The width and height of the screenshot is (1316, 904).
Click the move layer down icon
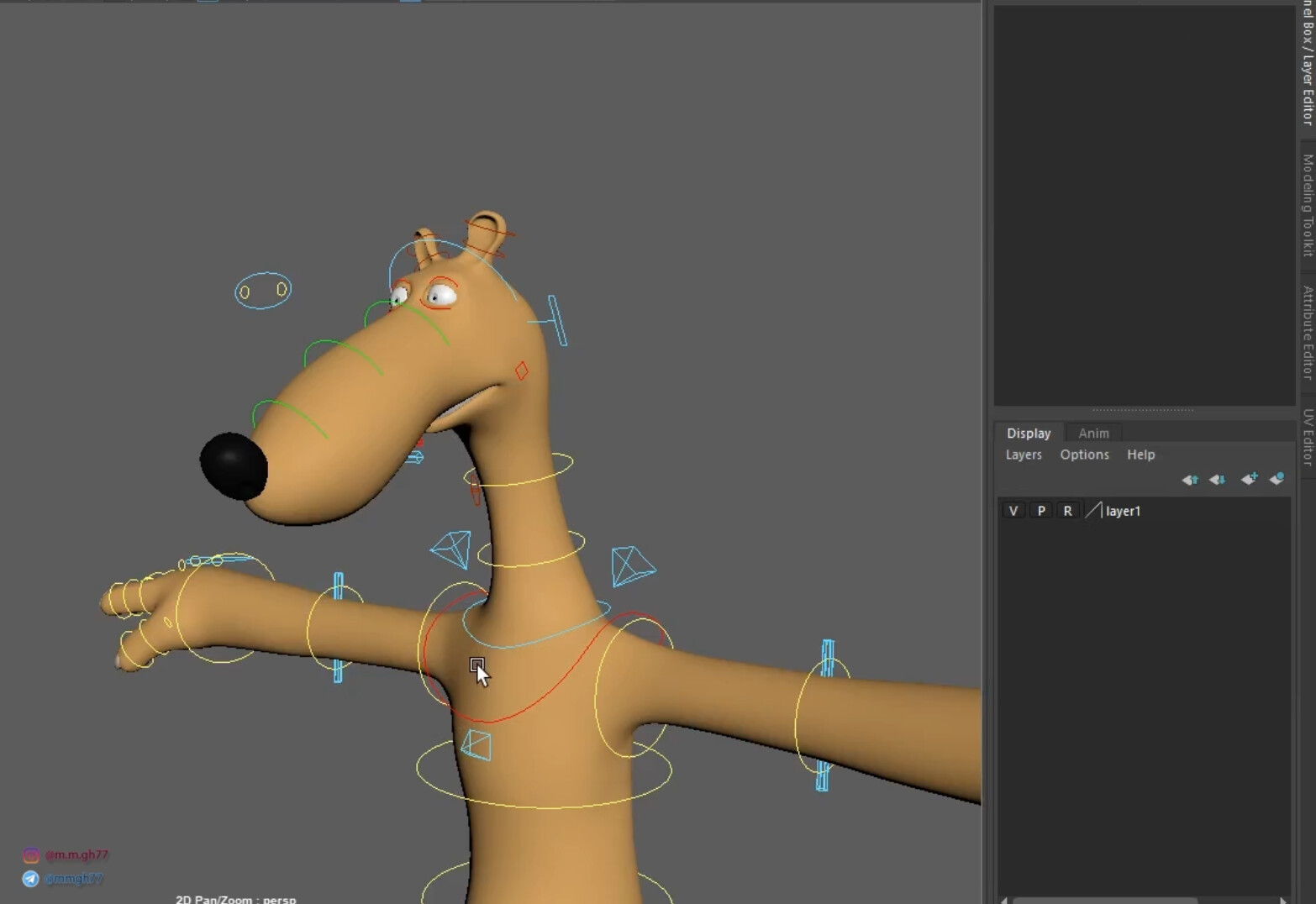[x=1217, y=479]
